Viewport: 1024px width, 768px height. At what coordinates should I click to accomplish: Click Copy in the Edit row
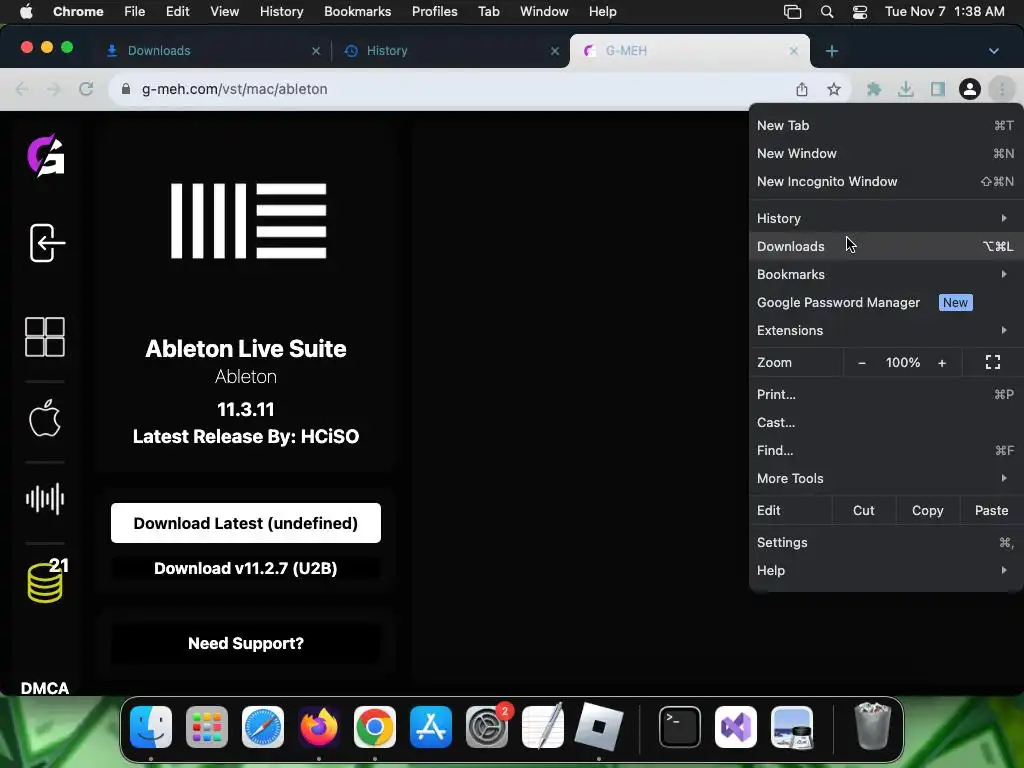927,511
